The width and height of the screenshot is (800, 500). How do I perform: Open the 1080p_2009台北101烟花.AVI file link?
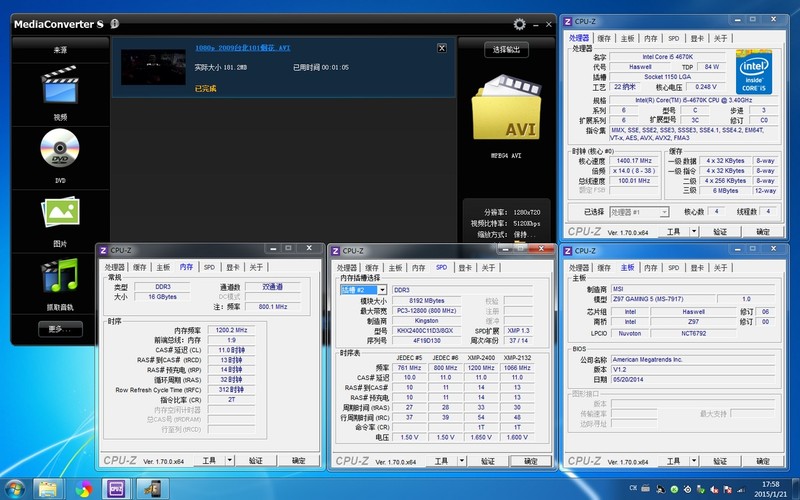(242, 48)
